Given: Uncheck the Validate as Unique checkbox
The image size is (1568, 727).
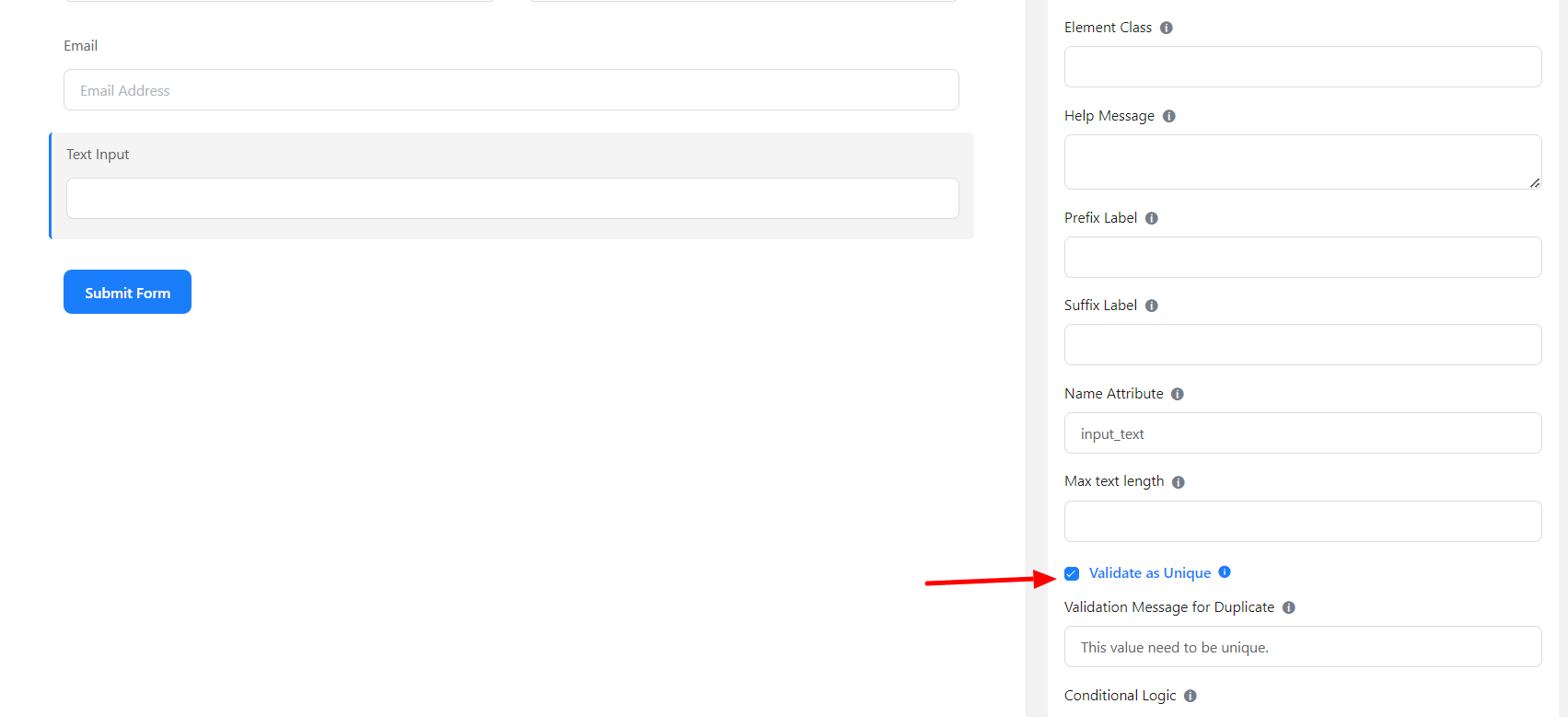Looking at the screenshot, I should [x=1072, y=573].
